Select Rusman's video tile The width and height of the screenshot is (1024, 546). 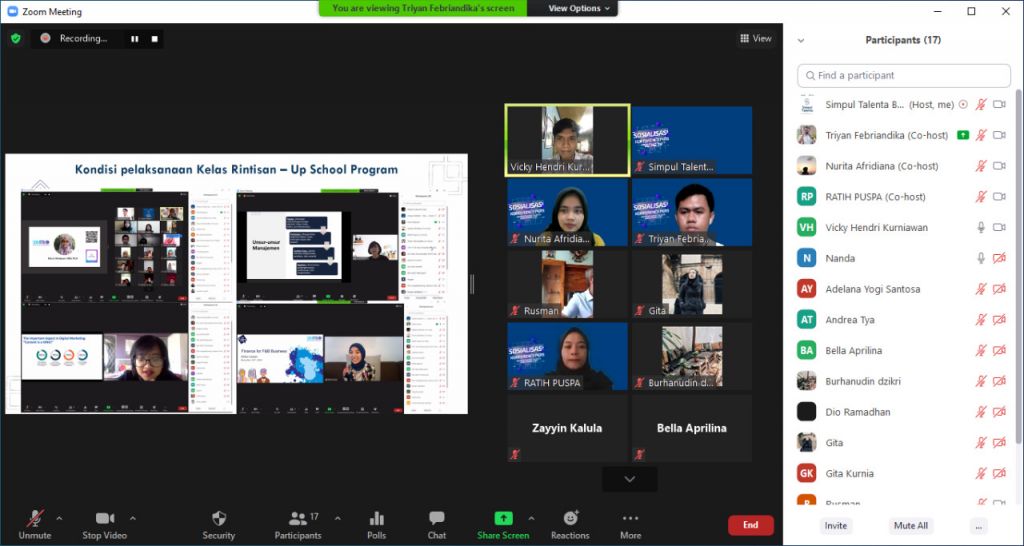(x=568, y=284)
